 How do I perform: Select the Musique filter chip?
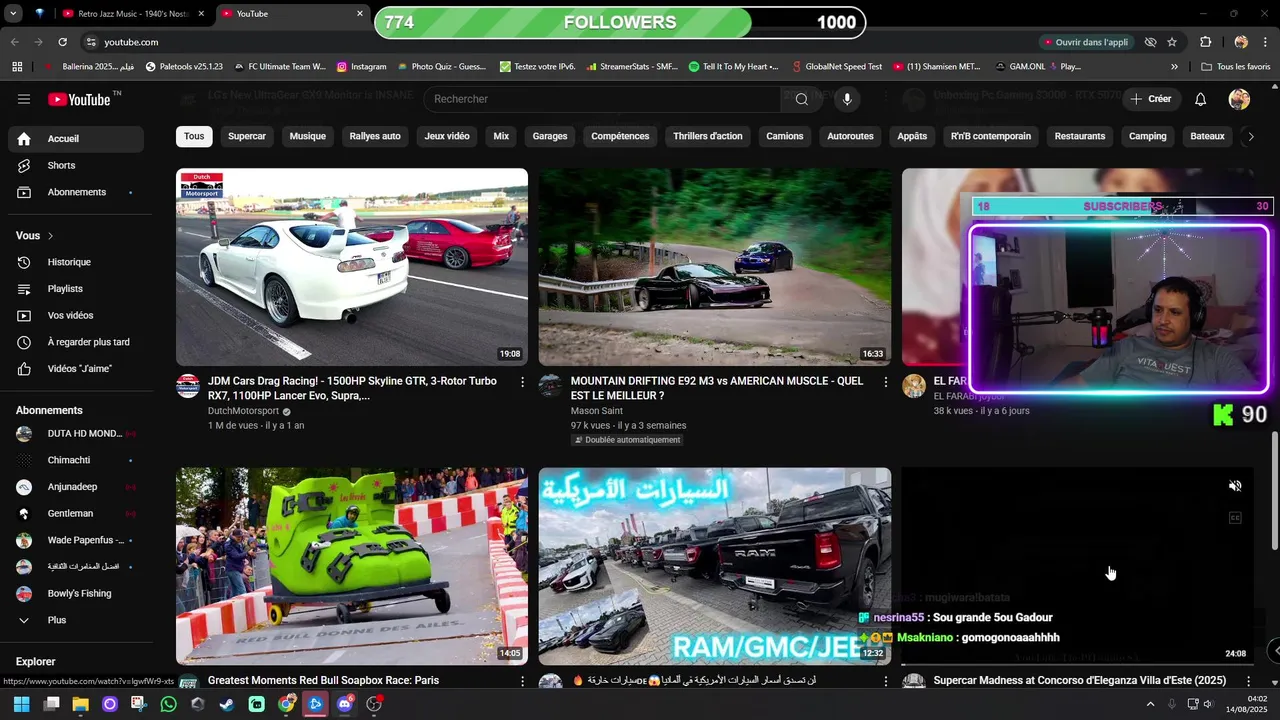308,136
